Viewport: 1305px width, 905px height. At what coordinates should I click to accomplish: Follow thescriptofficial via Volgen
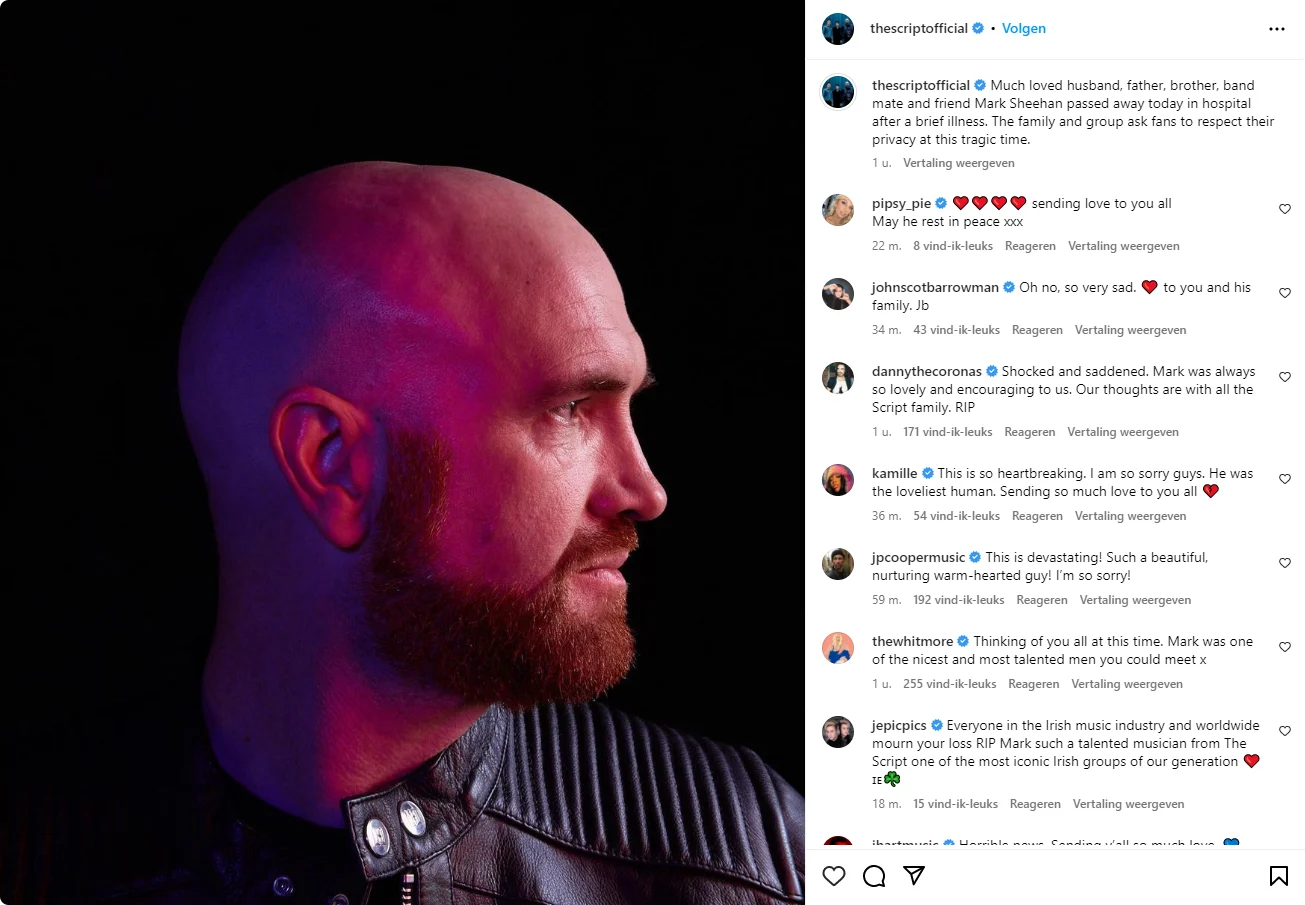(x=1024, y=29)
